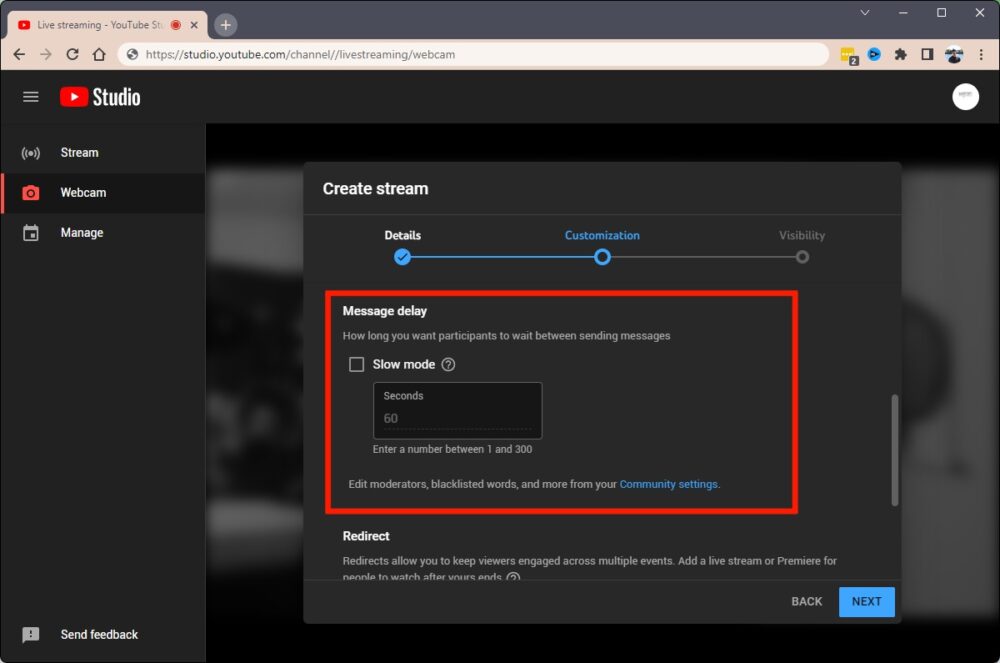Open the Chrome three-dot menu

pos(981,55)
